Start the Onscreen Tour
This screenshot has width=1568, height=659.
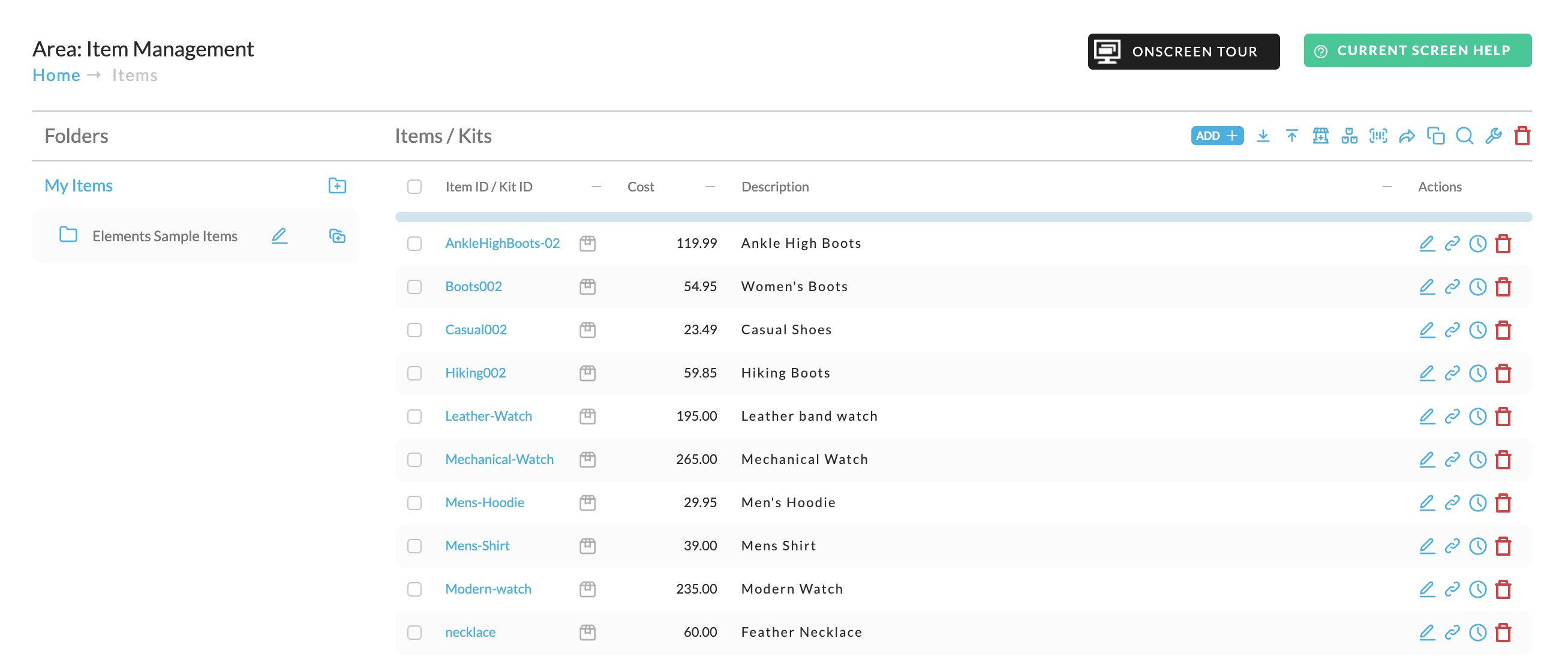[x=1183, y=51]
